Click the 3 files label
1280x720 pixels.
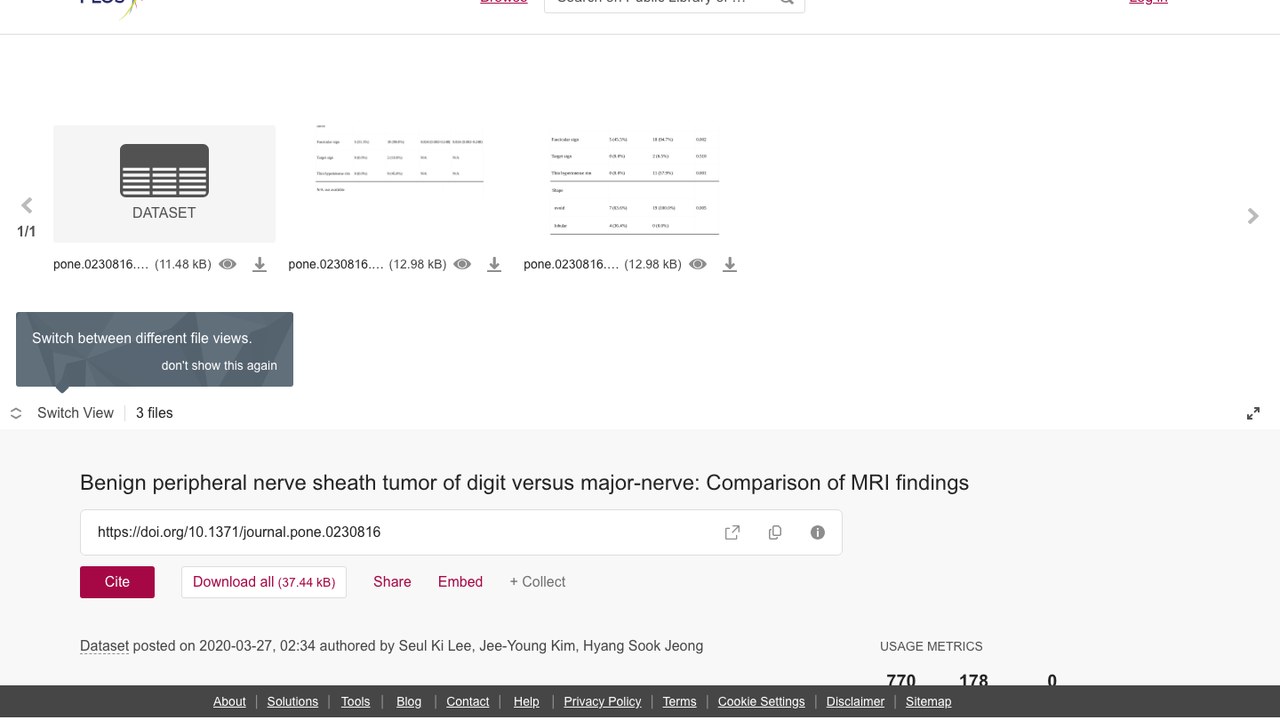(154, 413)
